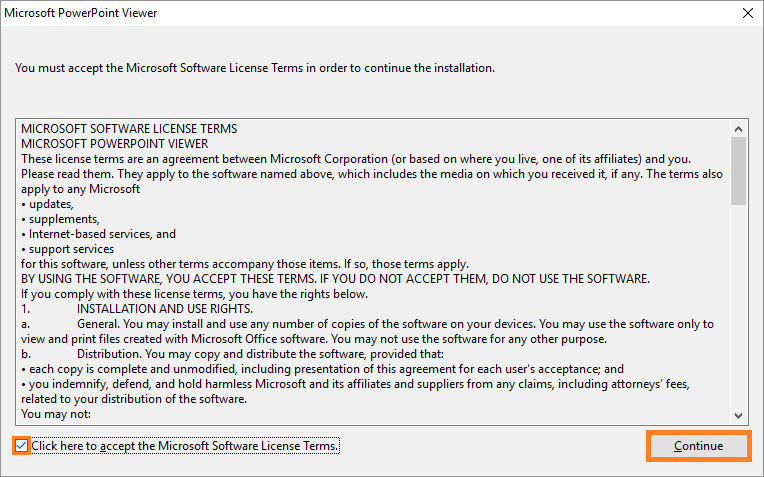The image size is (764, 477).
Task: Click the 'MICROSOFT POWERPOINT VIEWER' text line
Action: 115,144
